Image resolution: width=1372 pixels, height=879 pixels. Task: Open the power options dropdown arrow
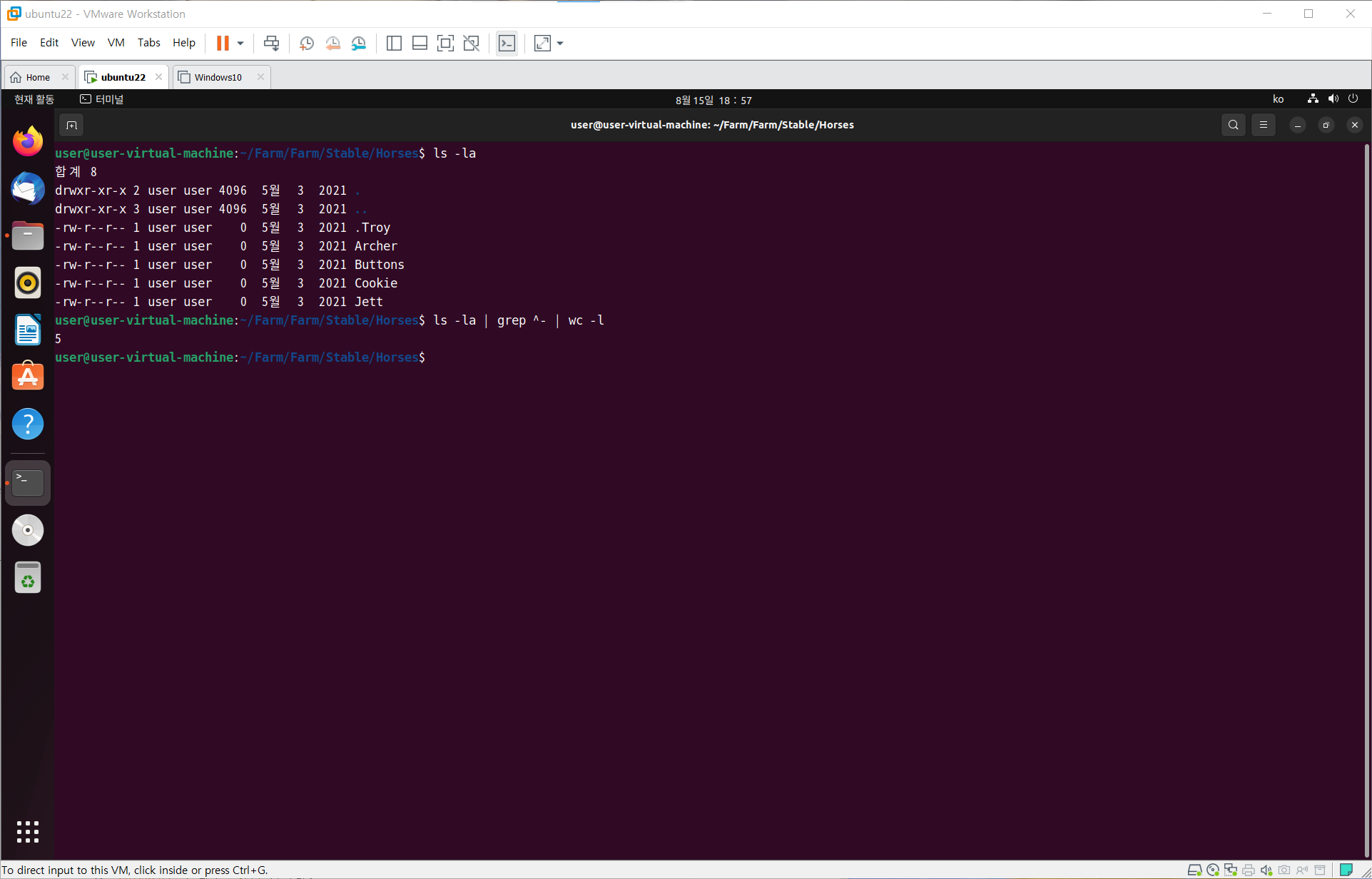pyautogui.click(x=240, y=44)
